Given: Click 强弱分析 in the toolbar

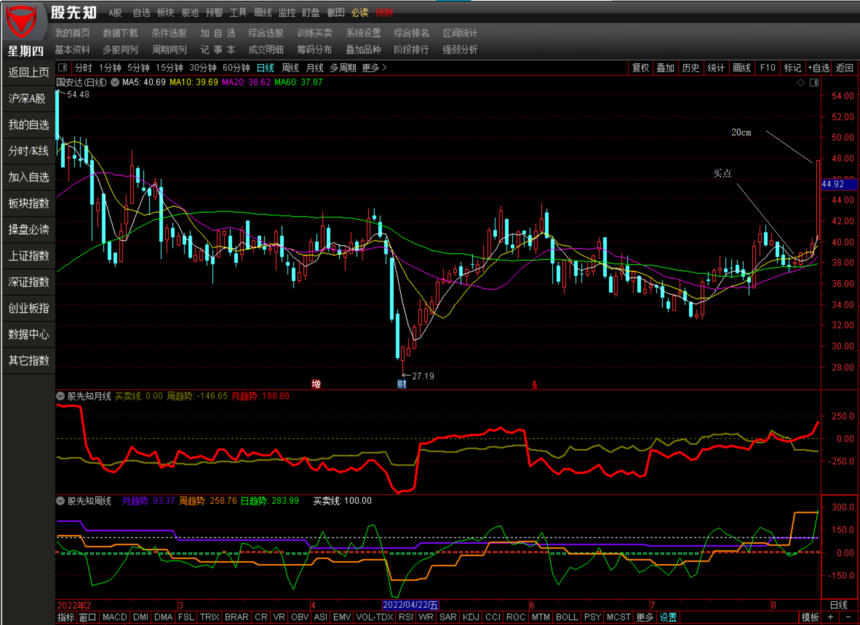Looking at the screenshot, I should (x=460, y=49).
